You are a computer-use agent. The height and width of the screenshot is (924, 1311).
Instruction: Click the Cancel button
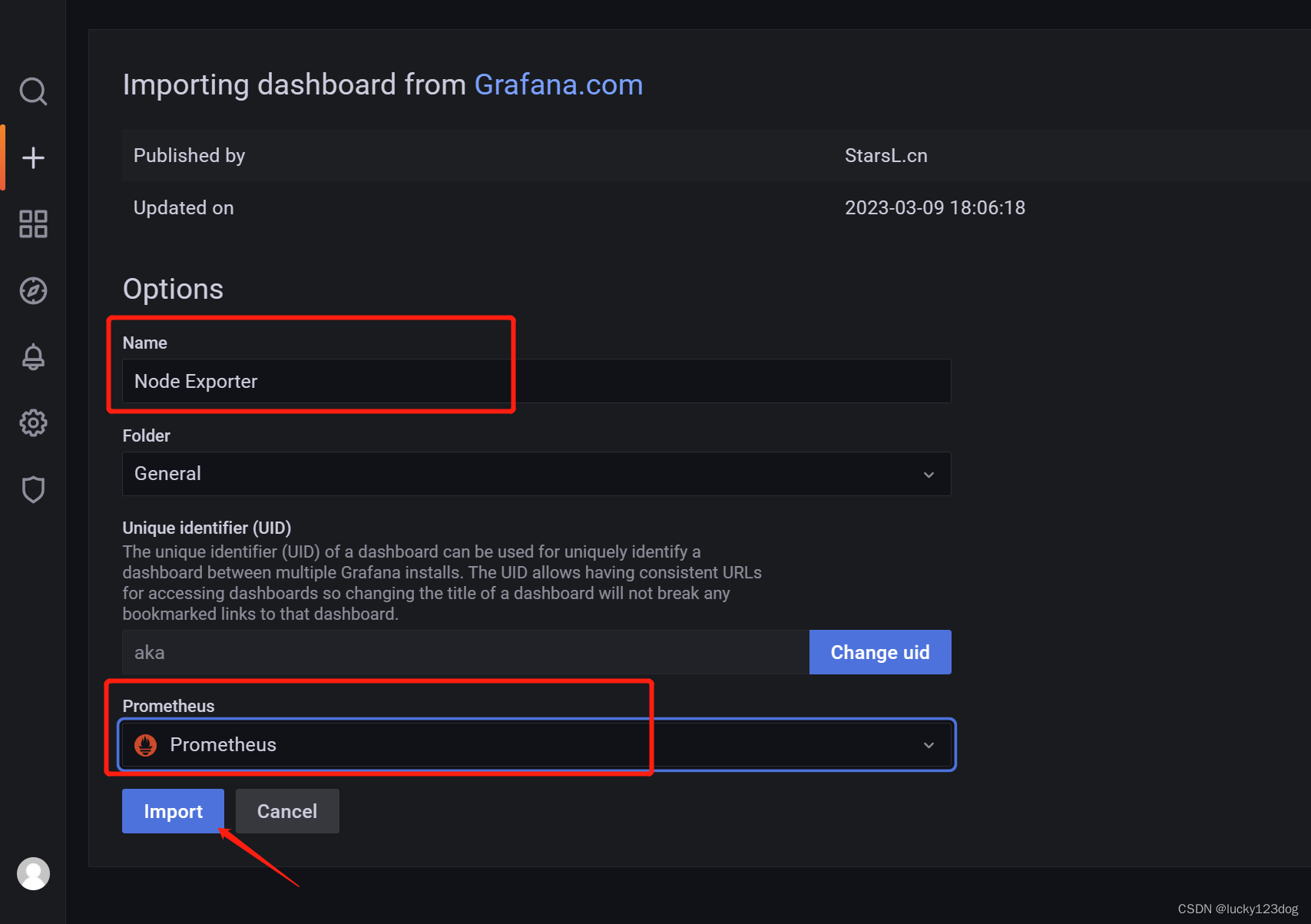point(287,811)
